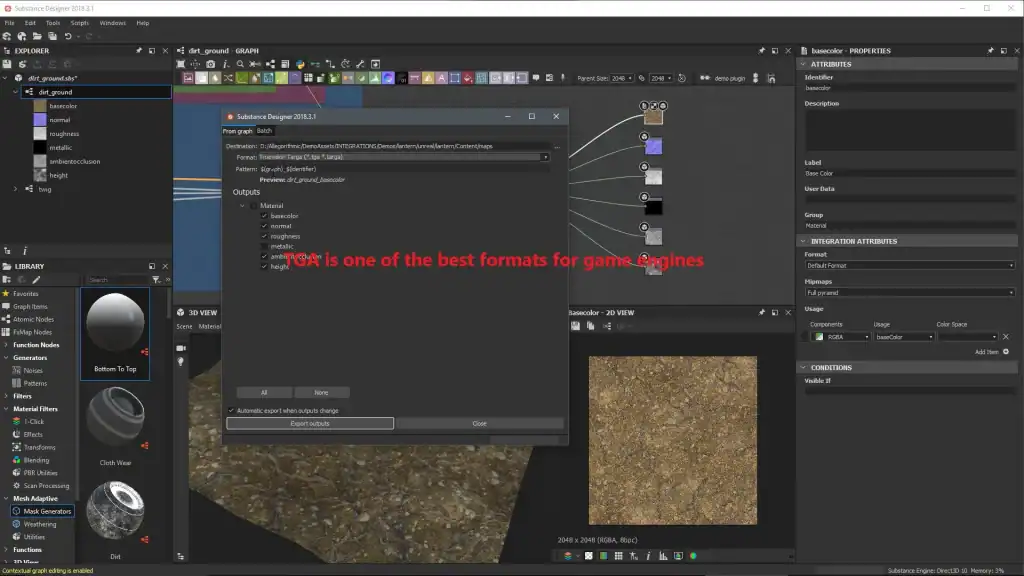This screenshot has height=576, width=1024.
Task: Click the histogram icon in 2D View bottom bar
Action: [663, 556]
